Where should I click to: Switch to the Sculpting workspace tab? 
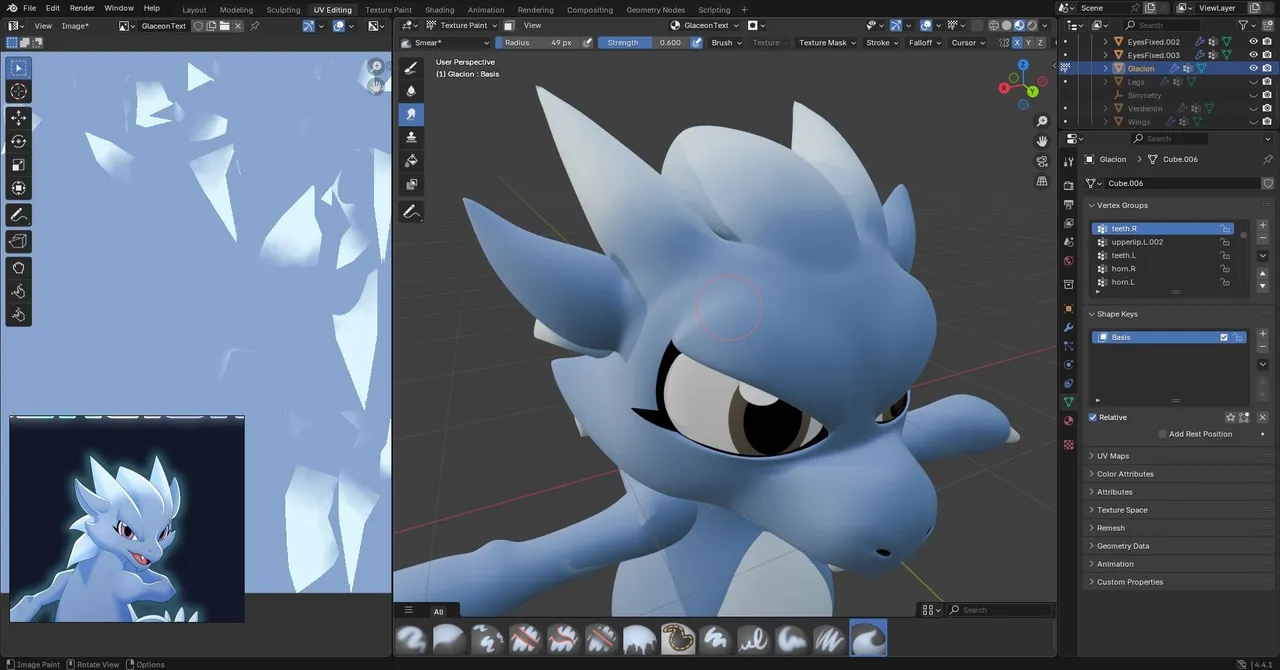[x=283, y=10]
